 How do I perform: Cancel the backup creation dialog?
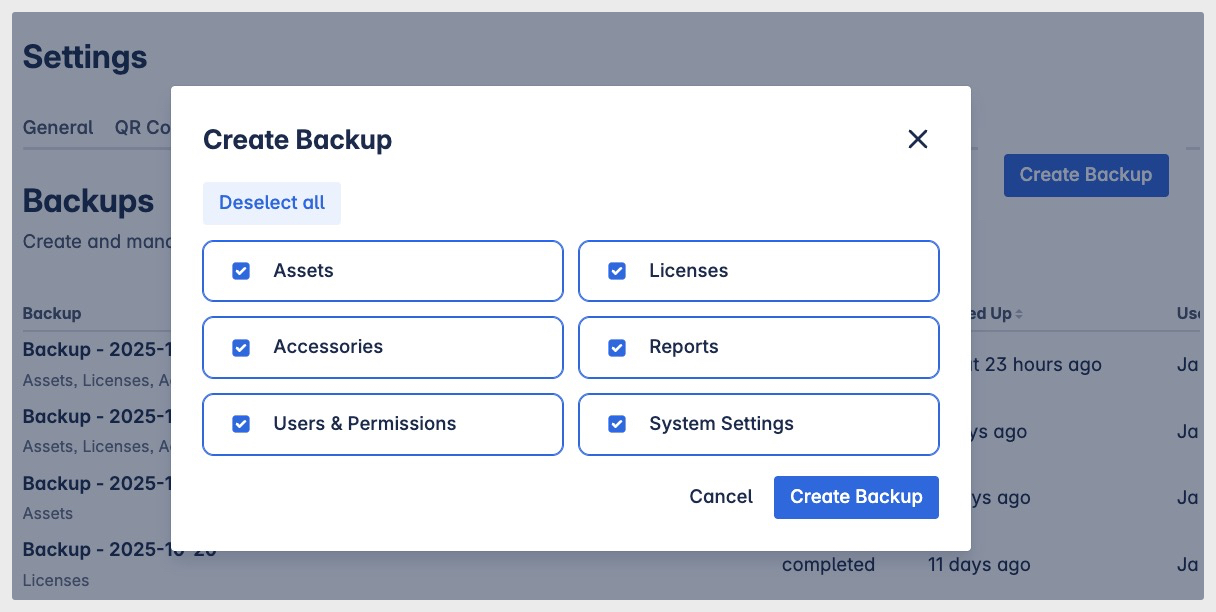[x=721, y=497]
